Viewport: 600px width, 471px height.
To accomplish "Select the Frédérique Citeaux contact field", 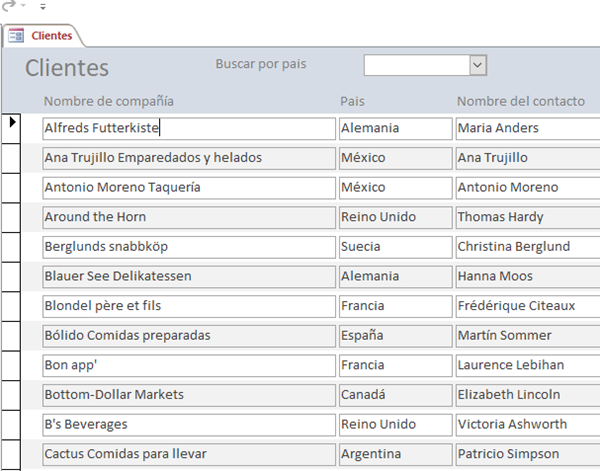I will coord(527,306).
